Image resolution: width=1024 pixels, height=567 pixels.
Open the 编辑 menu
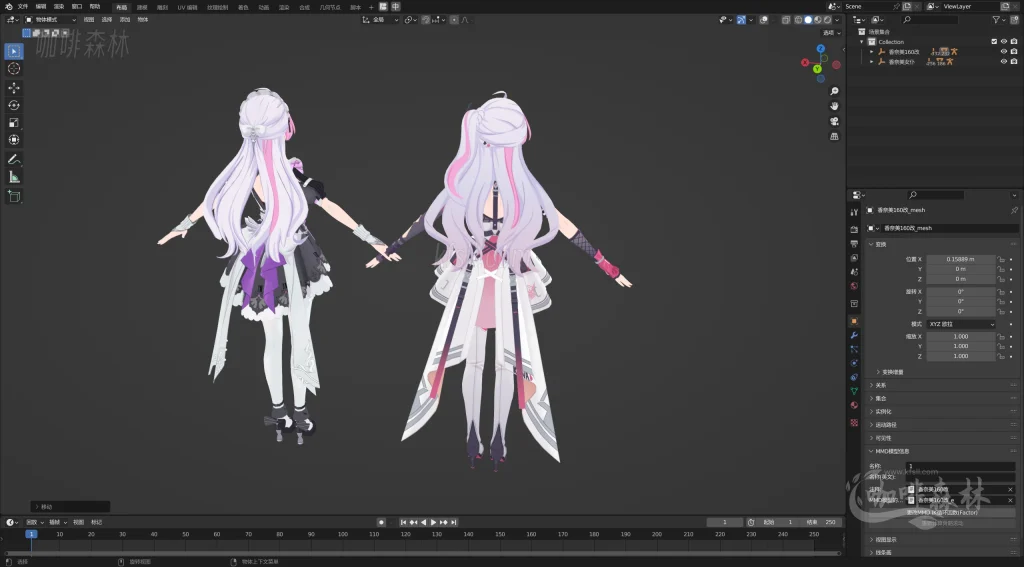[x=40, y=7]
